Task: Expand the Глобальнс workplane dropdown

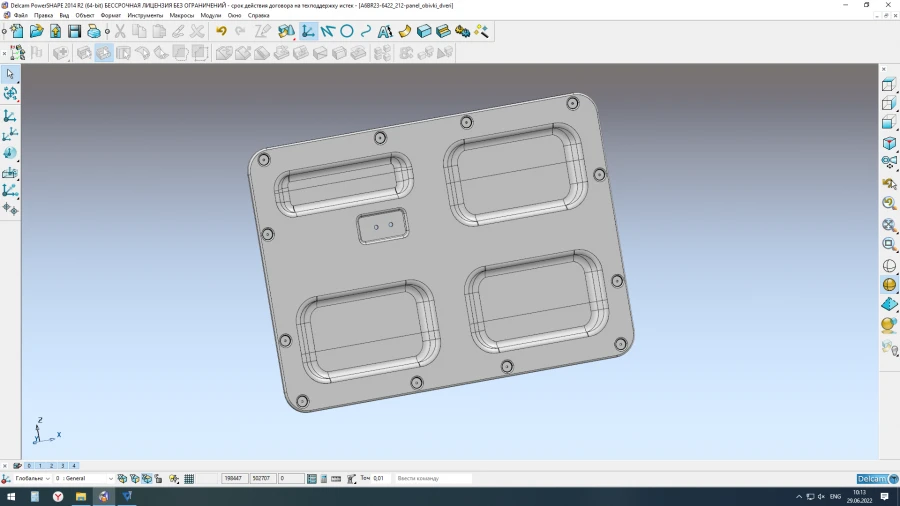Action: (49, 479)
